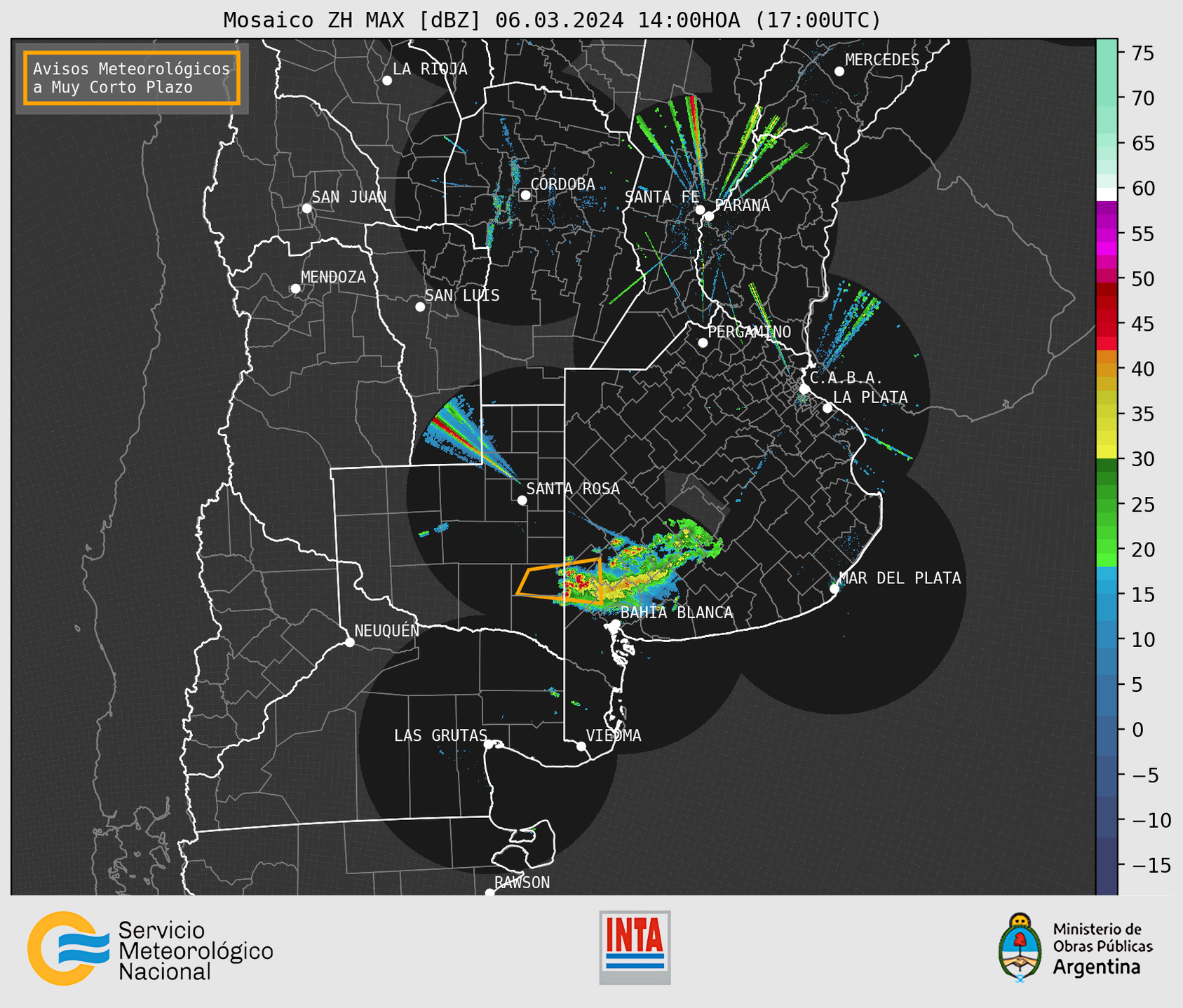Click the white city dot for Santa Rosa
This screenshot has height=1008, width=1183.
(522, 500)
